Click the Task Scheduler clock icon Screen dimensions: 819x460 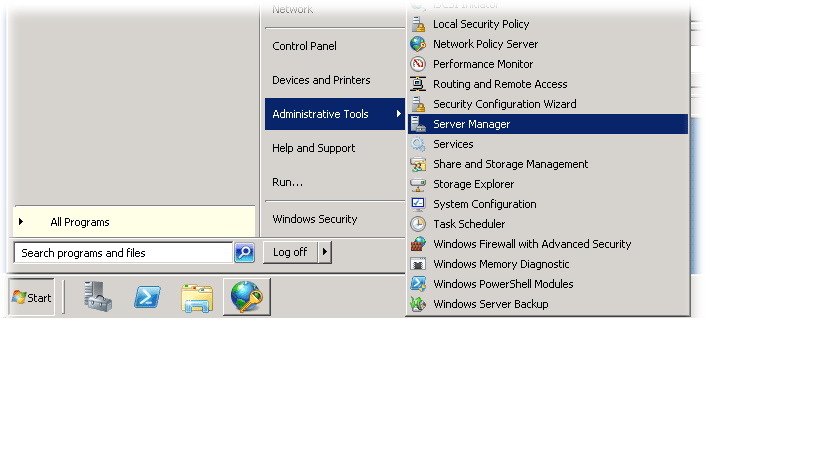(x=418, y=224)
